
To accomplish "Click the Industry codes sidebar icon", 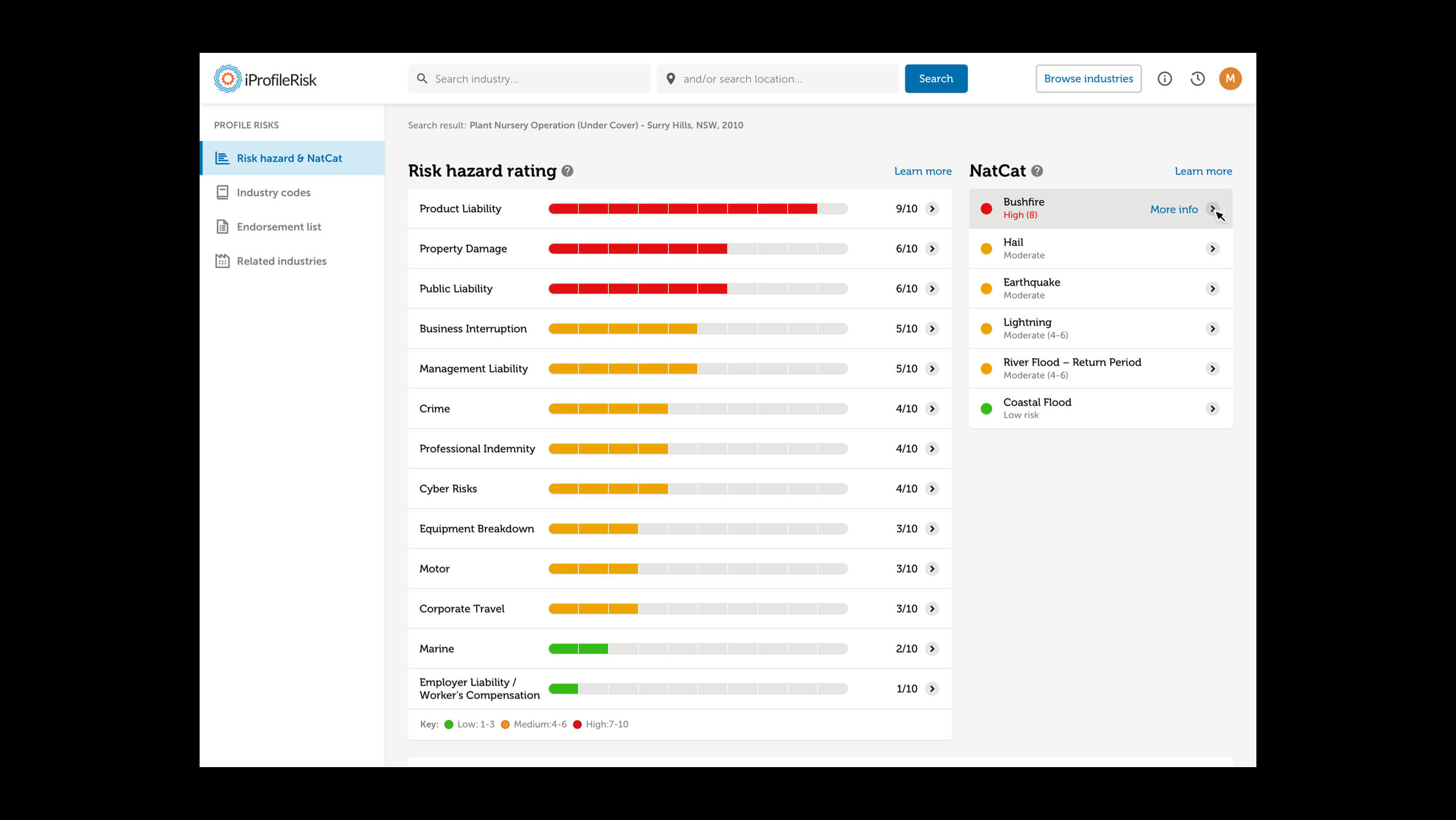I will (223, 192).
